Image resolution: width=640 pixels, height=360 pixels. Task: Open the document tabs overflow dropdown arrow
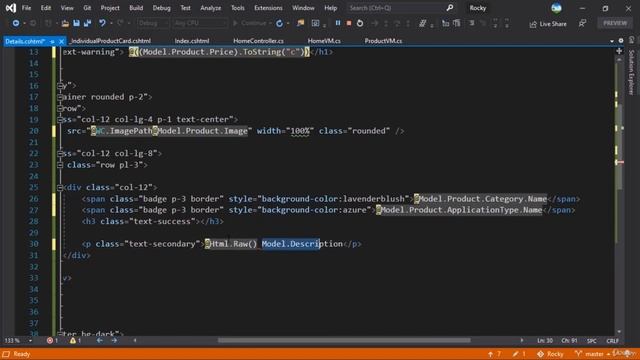(x=611, y=41)
